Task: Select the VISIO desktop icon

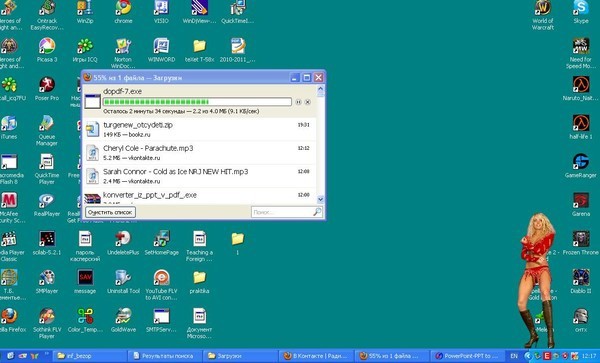Action: tap(161, 12)
